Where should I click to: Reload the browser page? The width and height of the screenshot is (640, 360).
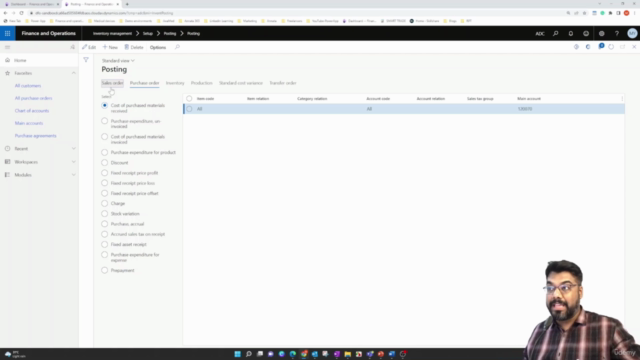click(22, 13)
